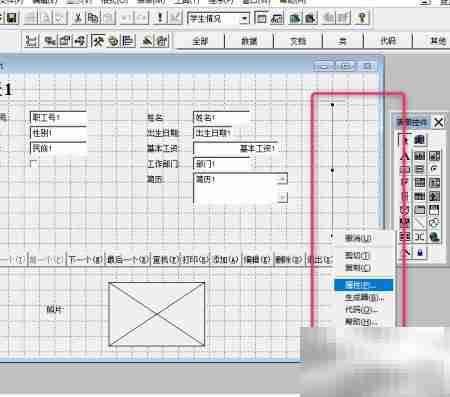Select the Separator tool in toolbox
The height and width of the screenshot is (397, 450).
click(420, 237)
